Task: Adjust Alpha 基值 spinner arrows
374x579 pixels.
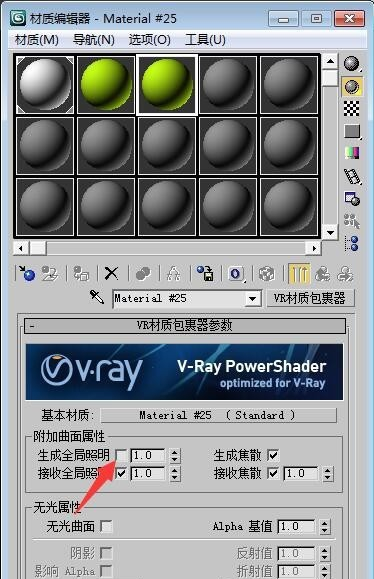Action: (325, 527)
